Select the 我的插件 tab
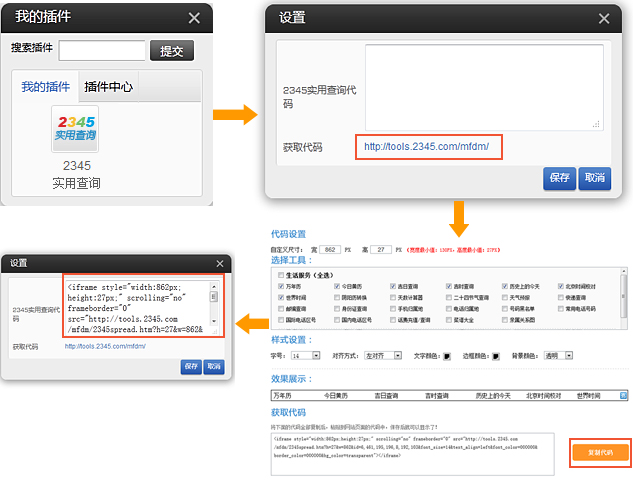The height and width of the screenshot is (490, 633). pyautogui.click(x=45, y=87)
